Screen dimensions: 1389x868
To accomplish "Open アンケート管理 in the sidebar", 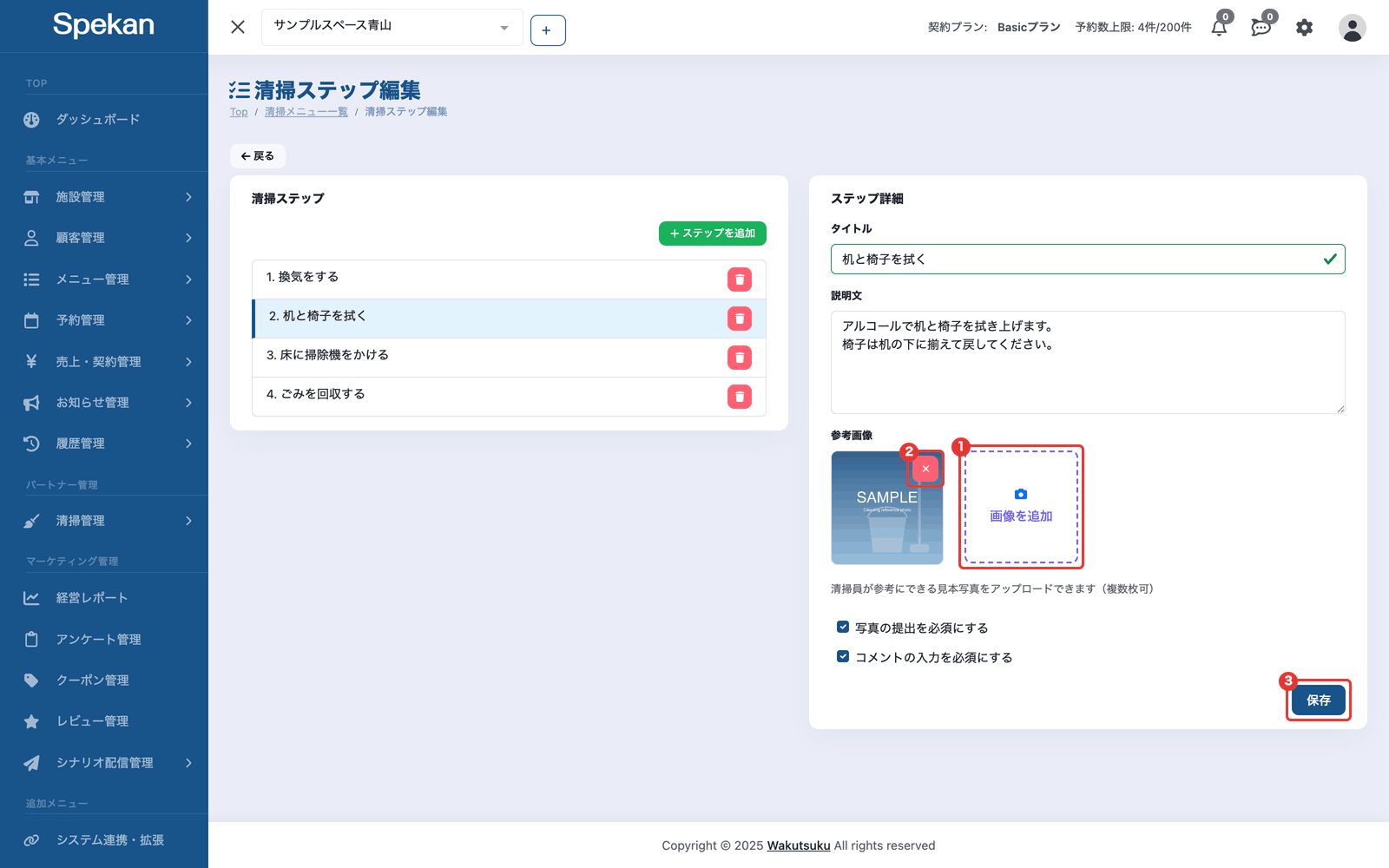I will [x=104, y=640].
